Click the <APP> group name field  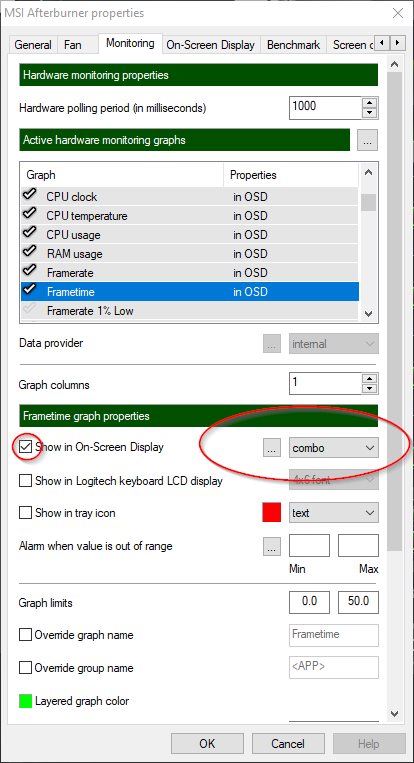(334, 667)
